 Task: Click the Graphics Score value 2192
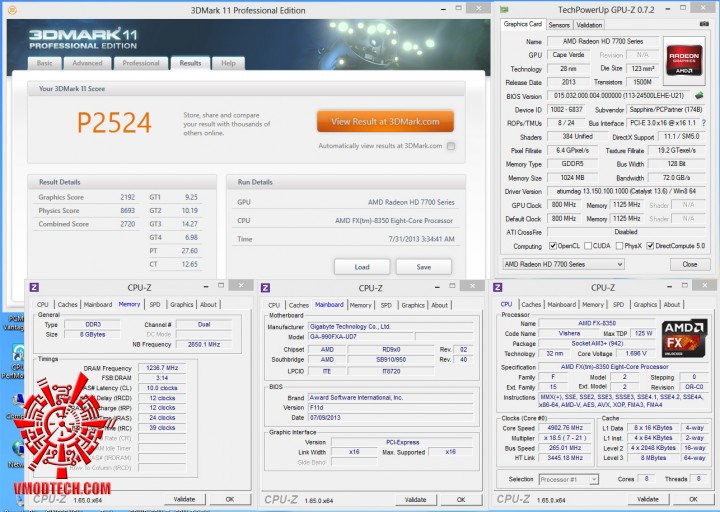coord(128,197)
